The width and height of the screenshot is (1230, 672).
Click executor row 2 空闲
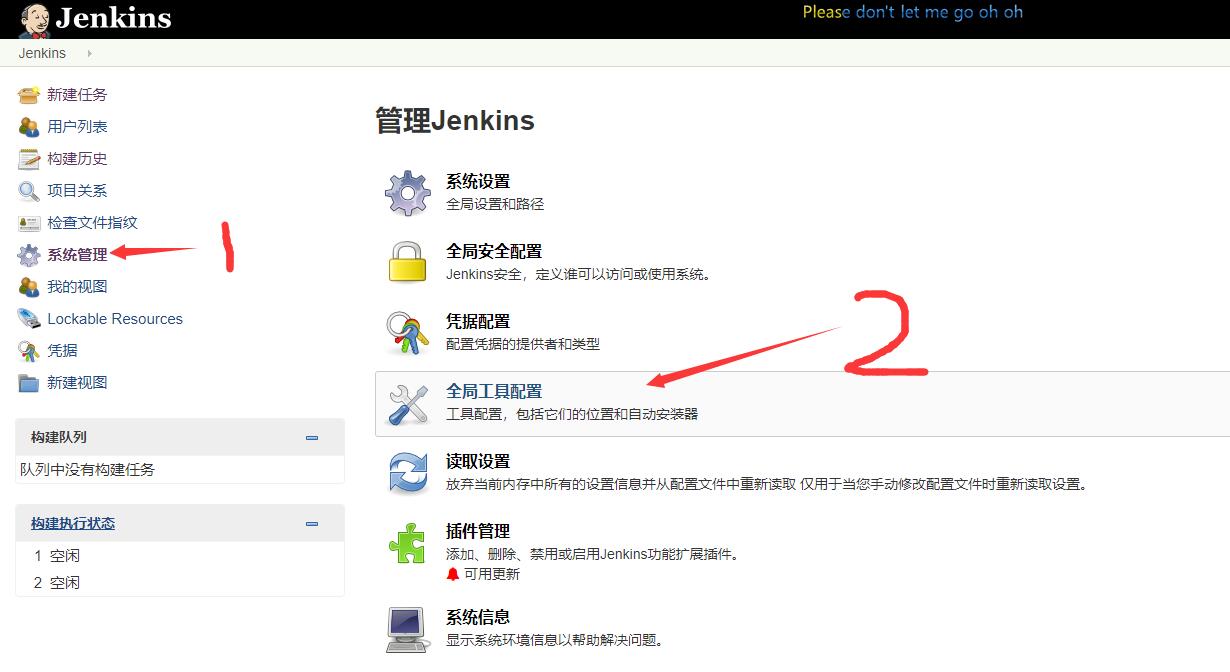pyautogui.click(x=180, y=583)
